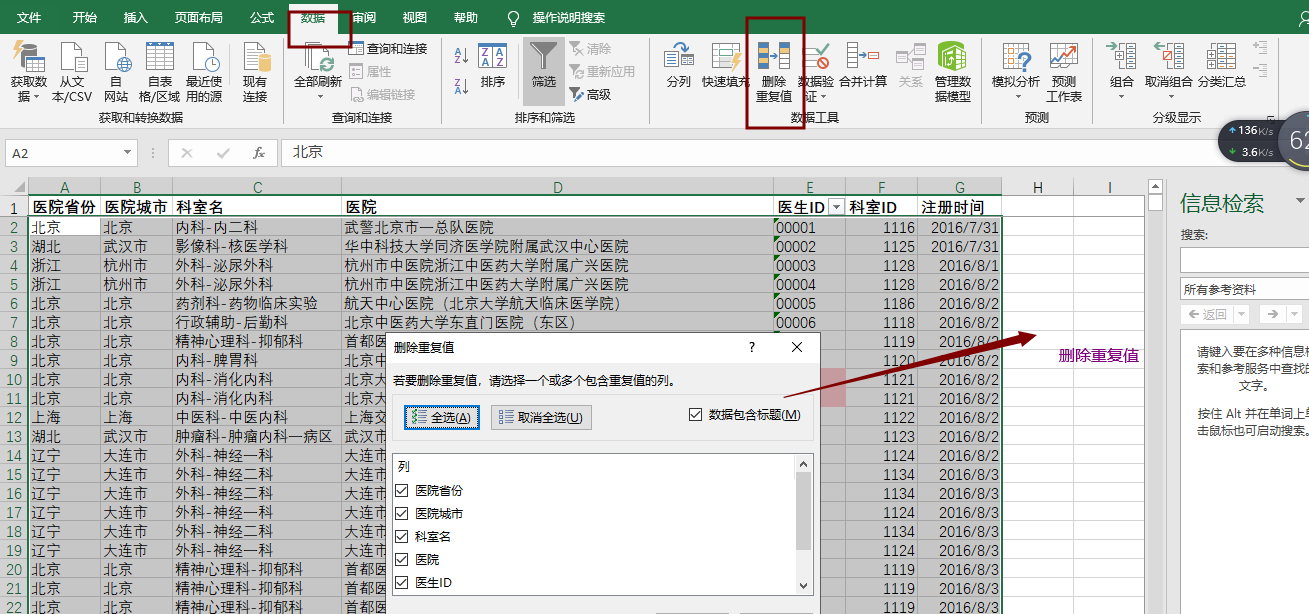
Task: Uncheck the 医生ID column checkbox
Action: [x=402, y=582]
